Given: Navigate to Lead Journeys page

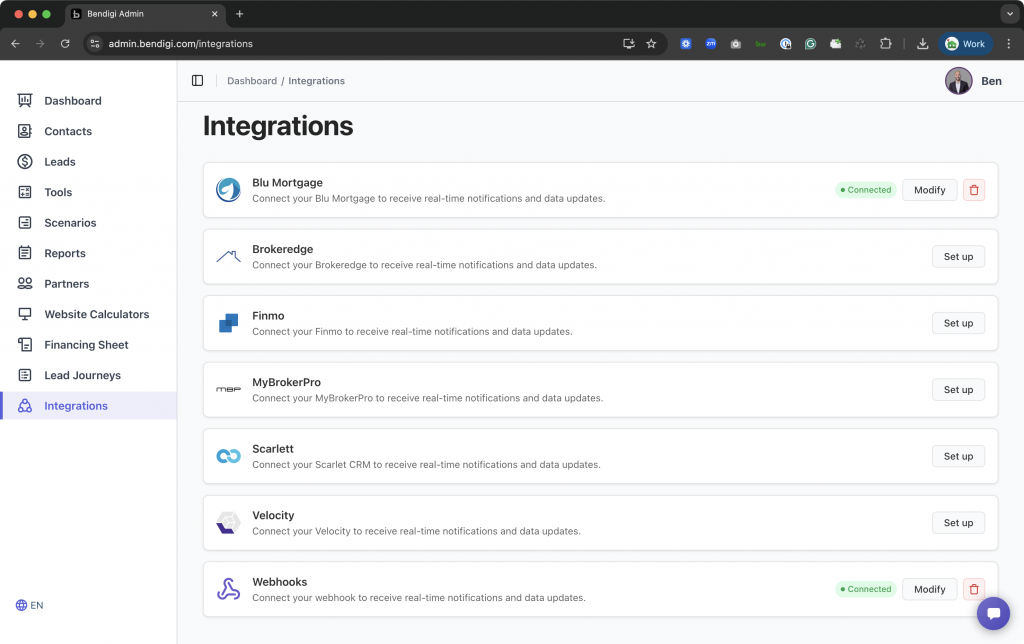Looking at the screenshot, I should tap(82, 375).
